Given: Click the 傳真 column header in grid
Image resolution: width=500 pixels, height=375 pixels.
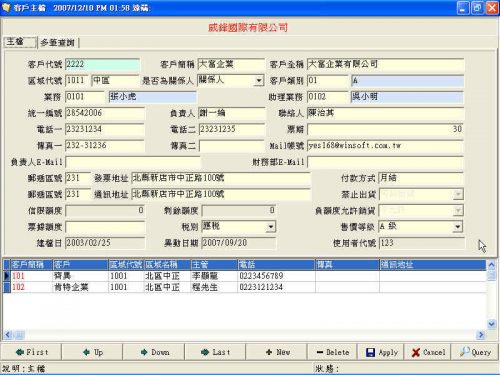Looking at the screenshot, I should [347, 265].
